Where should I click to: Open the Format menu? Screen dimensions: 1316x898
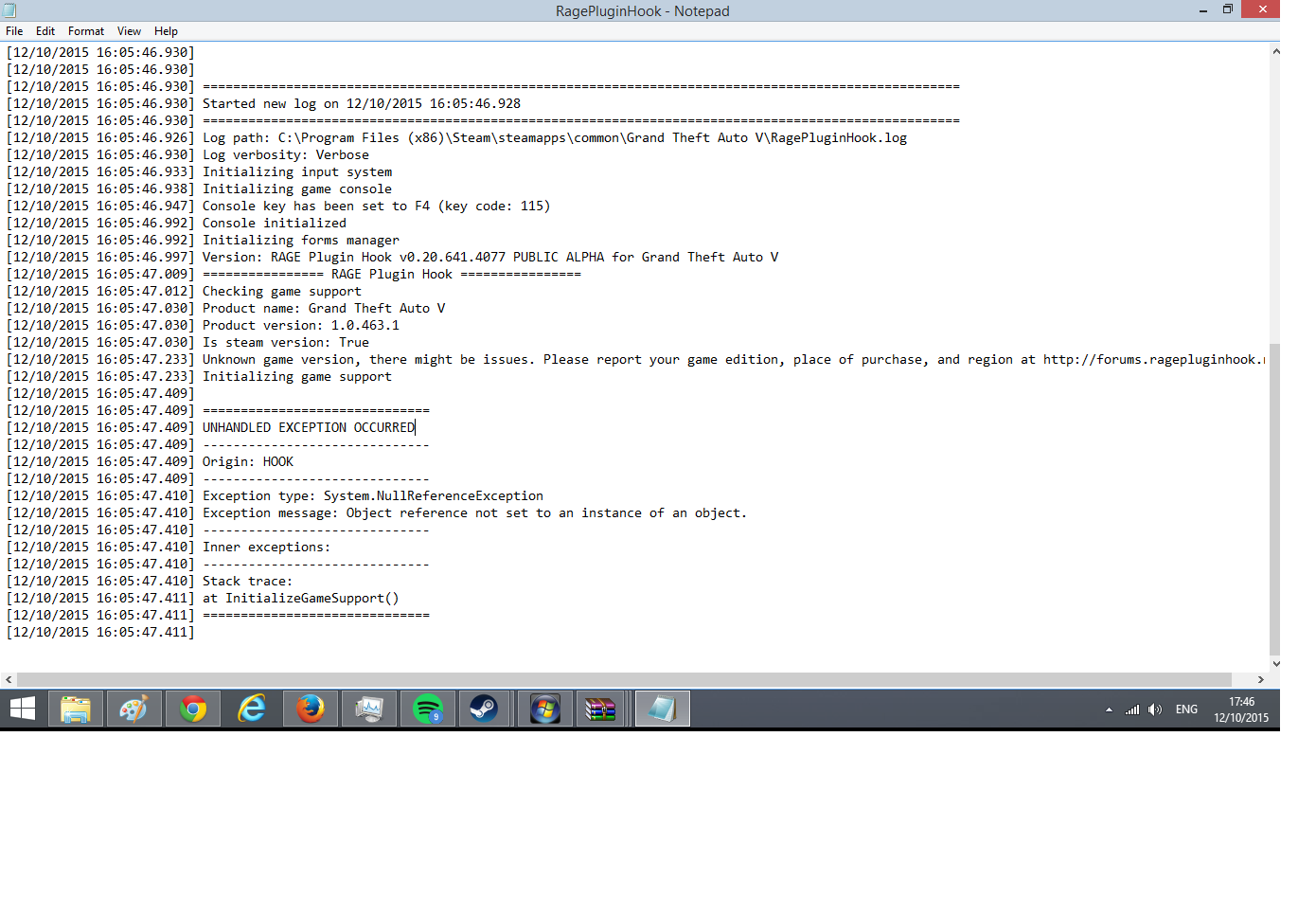click(x=86, y=31)
